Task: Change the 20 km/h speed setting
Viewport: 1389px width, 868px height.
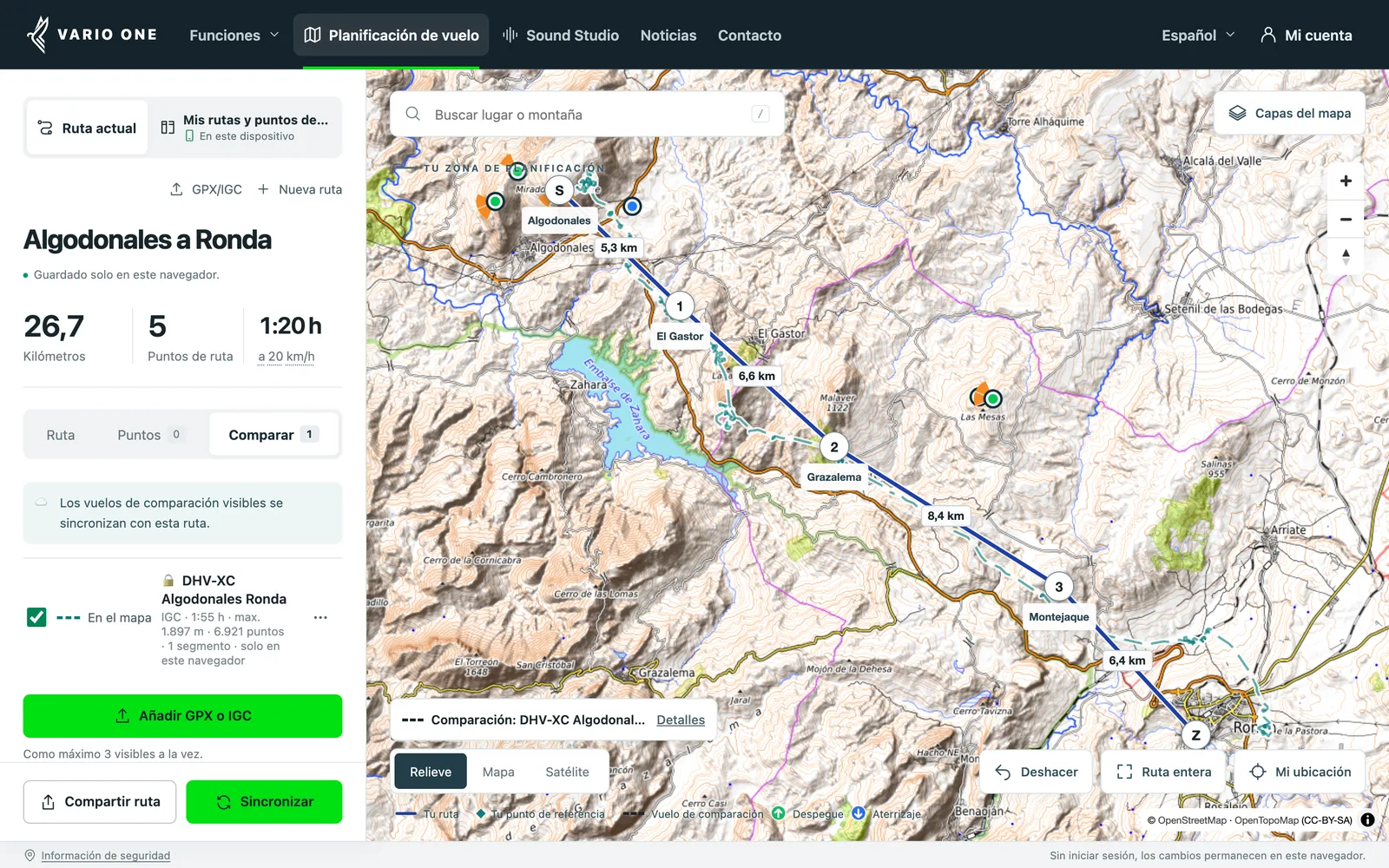Action: 286,357
